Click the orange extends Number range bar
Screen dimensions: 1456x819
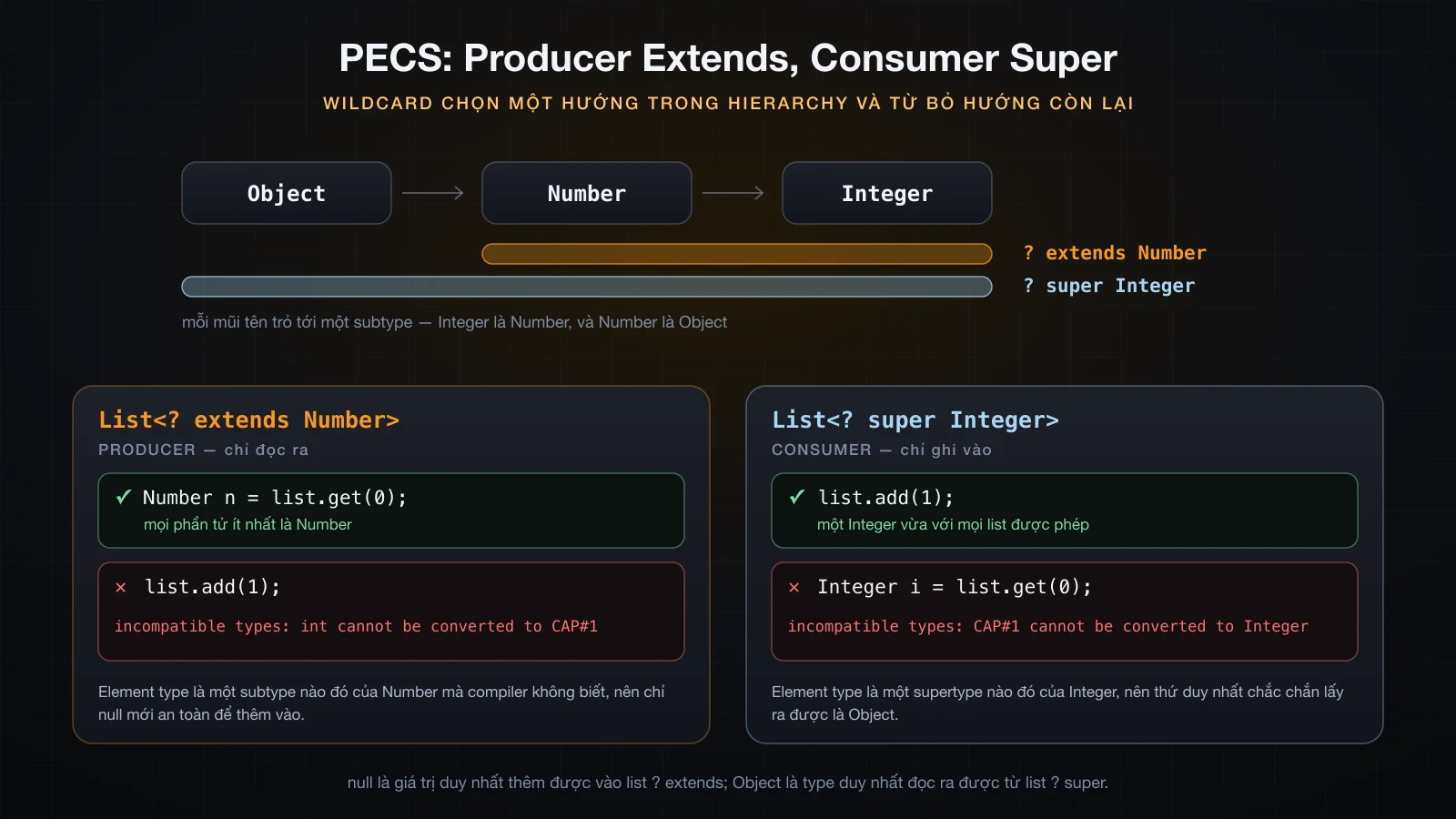coord(737,254)
